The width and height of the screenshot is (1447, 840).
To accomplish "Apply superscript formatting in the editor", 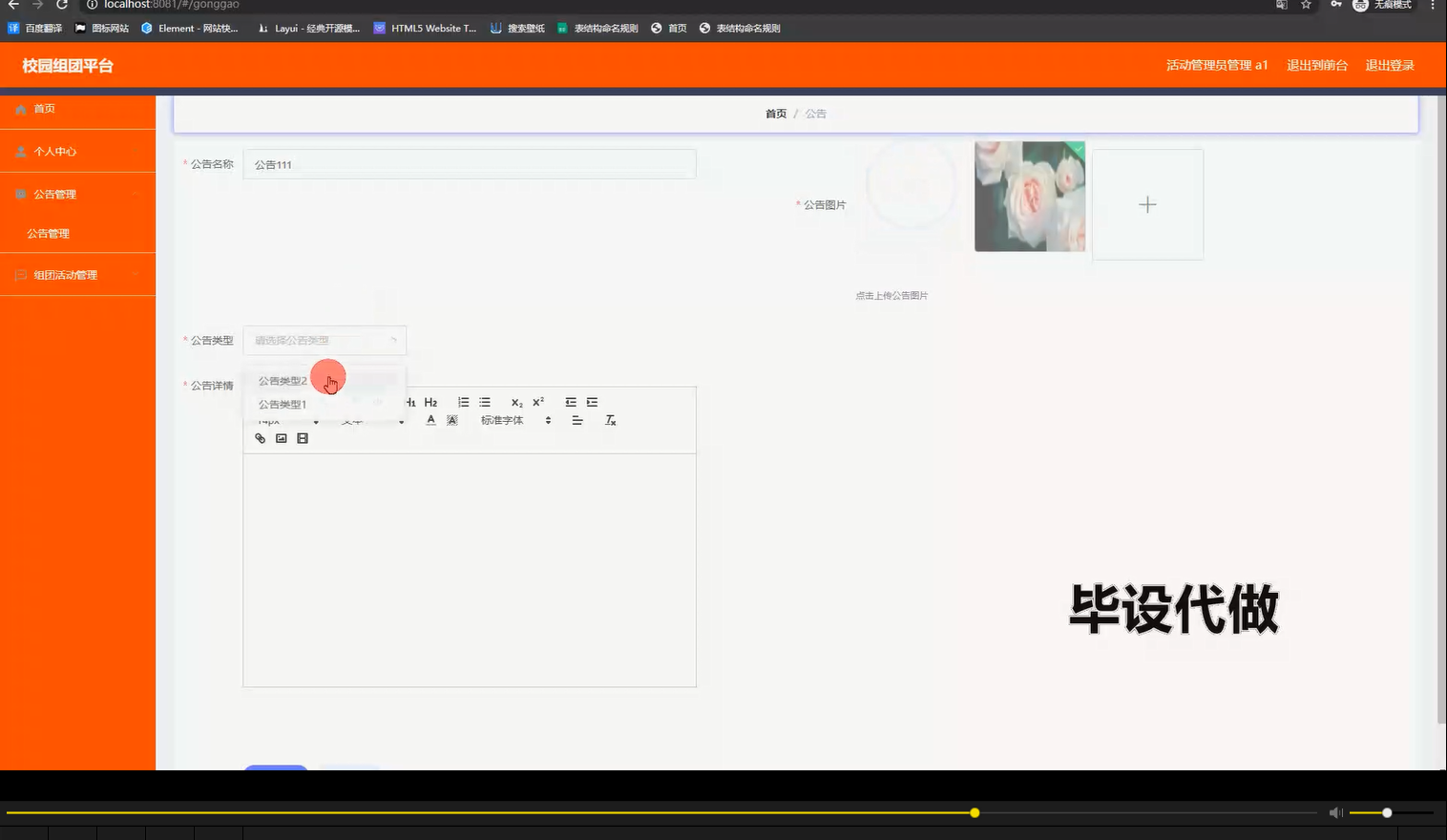I will pos(536,402).
